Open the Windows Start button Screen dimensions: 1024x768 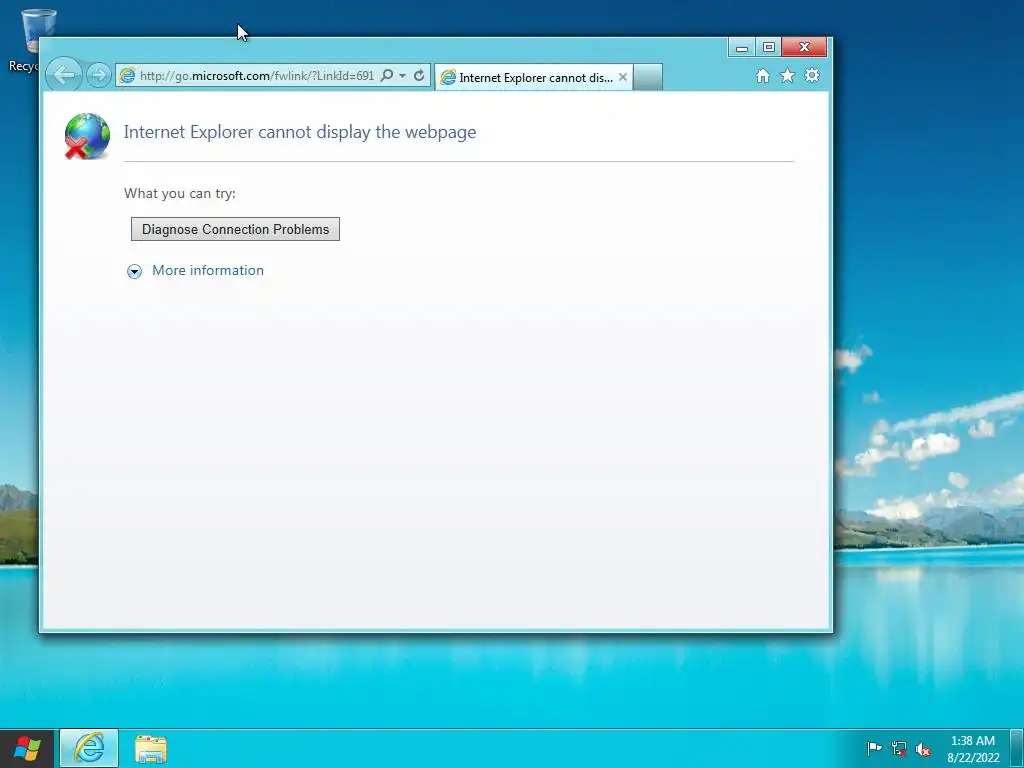click(x=27, y=748)
